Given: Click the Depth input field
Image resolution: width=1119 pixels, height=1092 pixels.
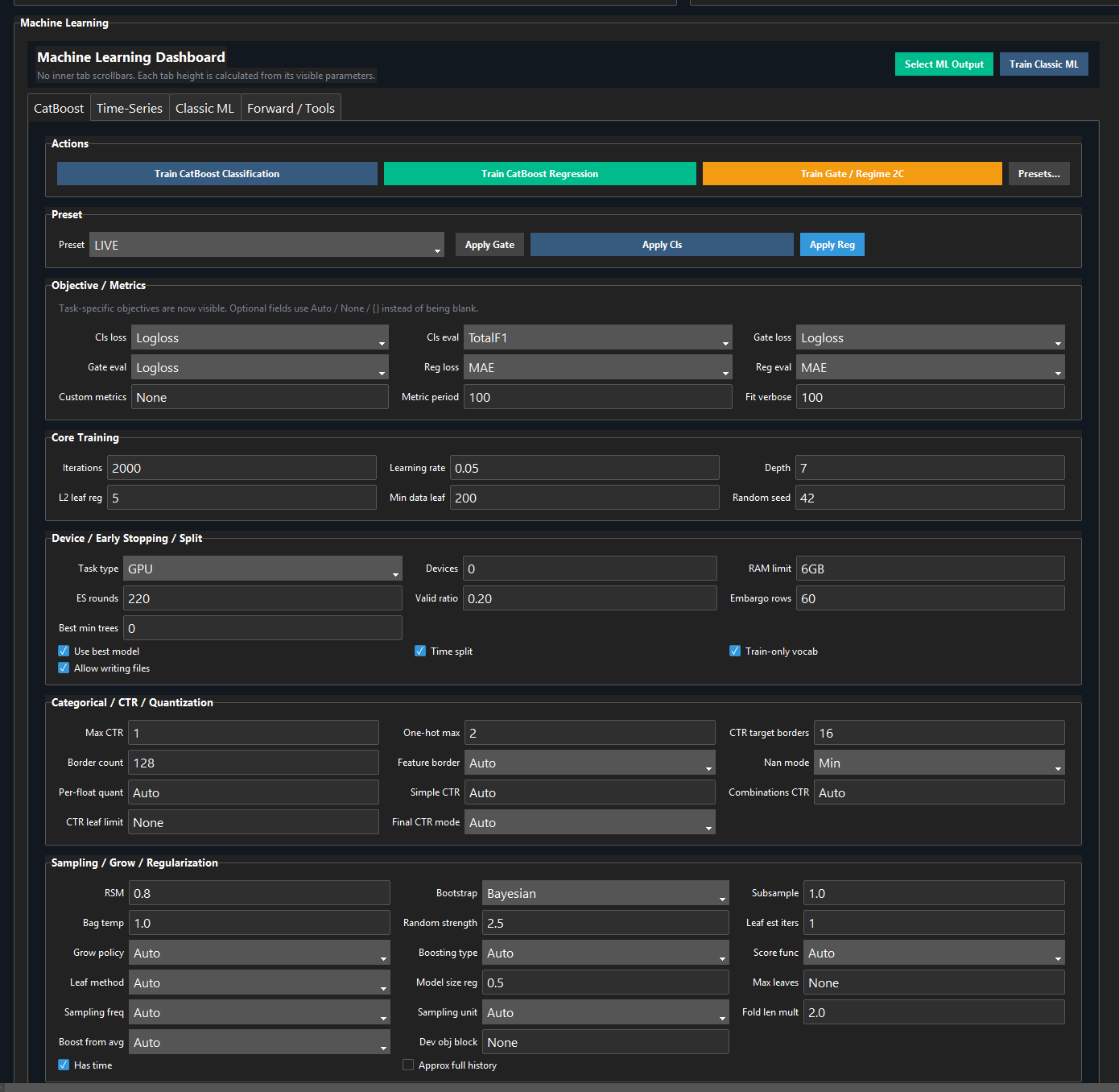Looking at the screenshot, I should tap(930, 468).
